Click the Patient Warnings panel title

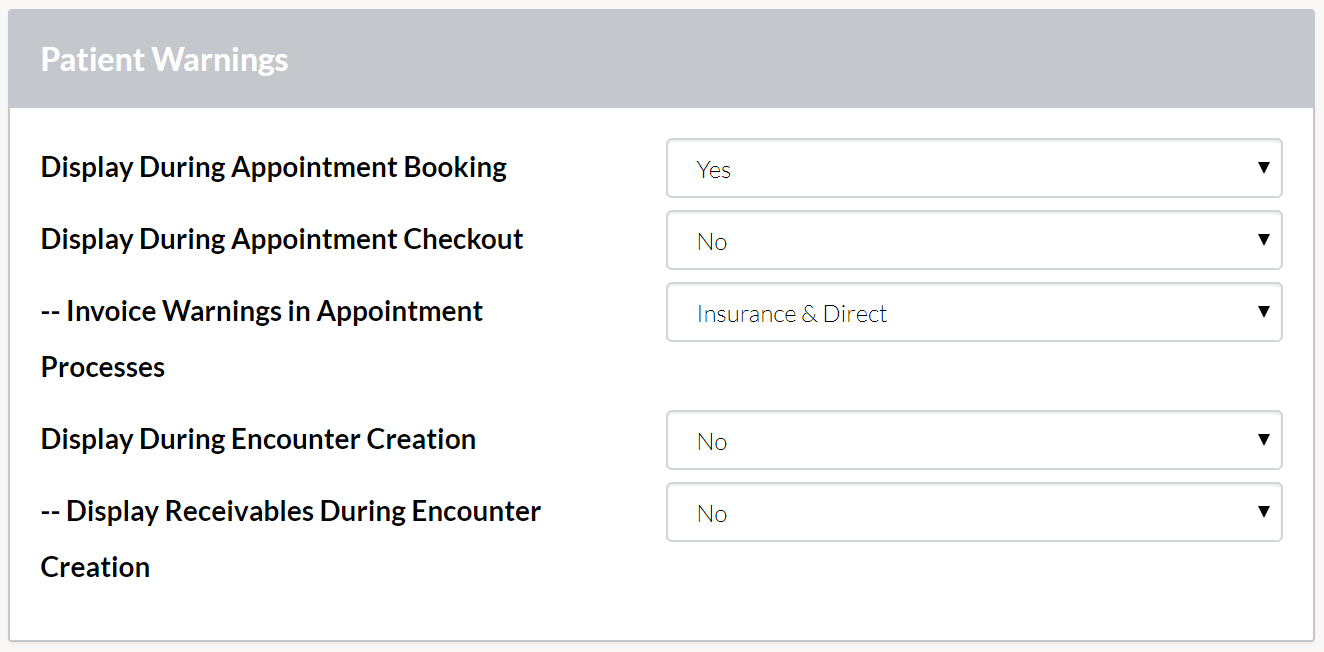[164, 59]
